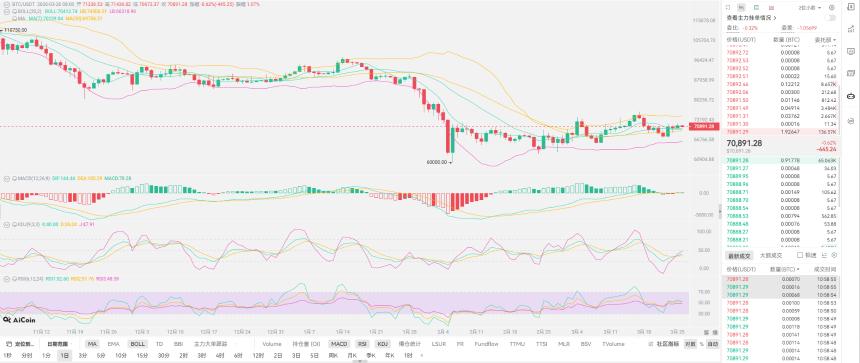Click the last price 70,891.28 in order book

744,143
